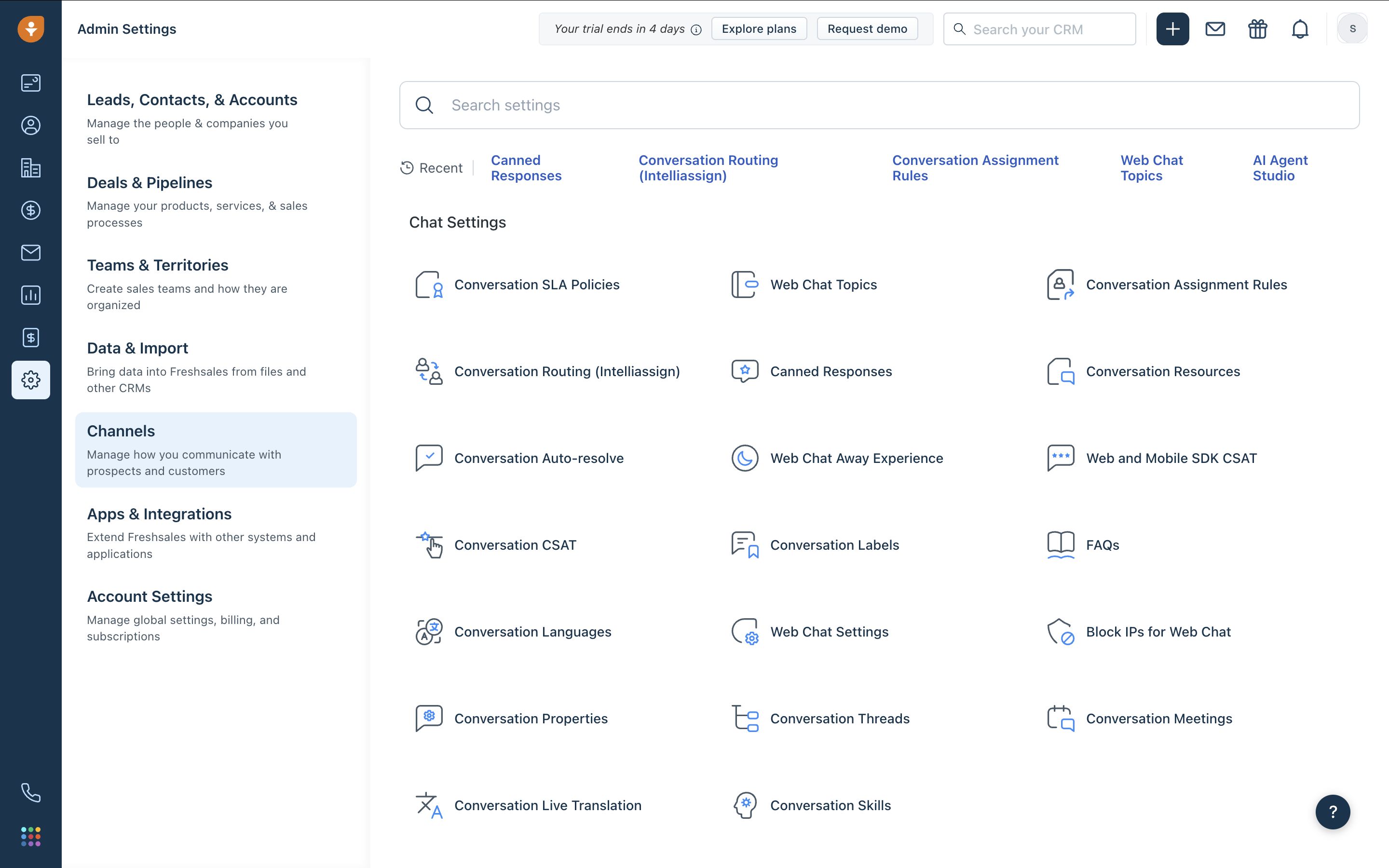
Task: Open Conversation Live Translation text
Action: tap(547, 805)
